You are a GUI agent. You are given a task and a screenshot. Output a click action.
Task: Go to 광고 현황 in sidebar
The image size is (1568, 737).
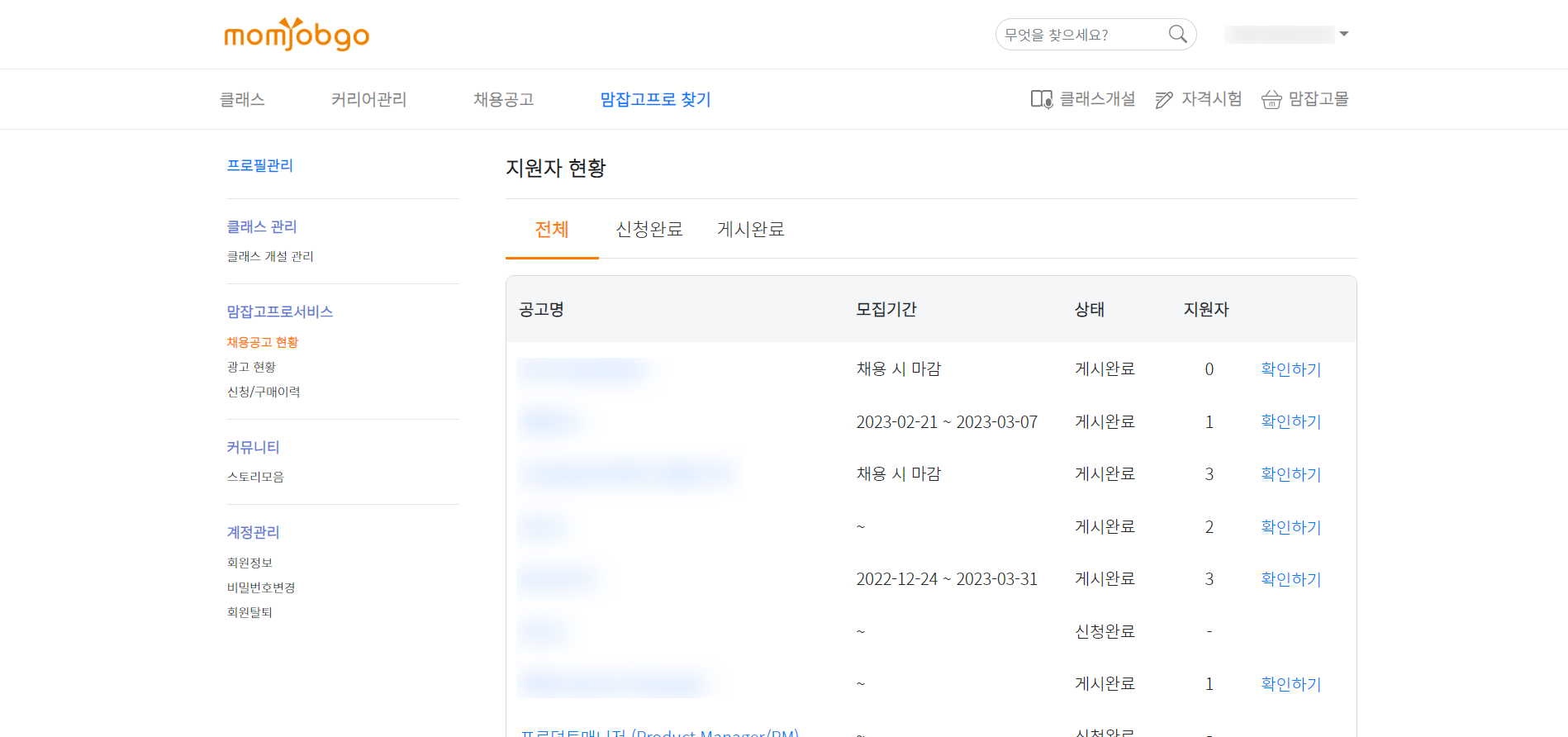click(x=251, y=367)
